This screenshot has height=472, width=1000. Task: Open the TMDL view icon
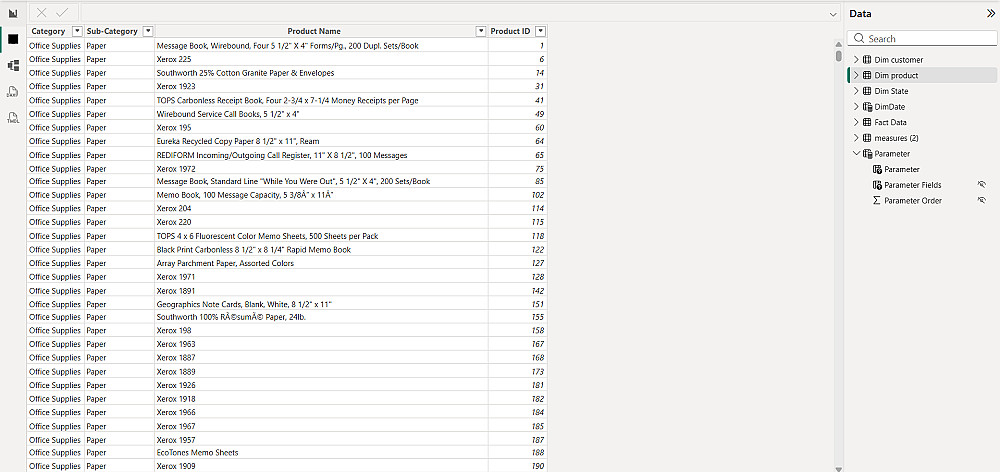tap(13, 118)
